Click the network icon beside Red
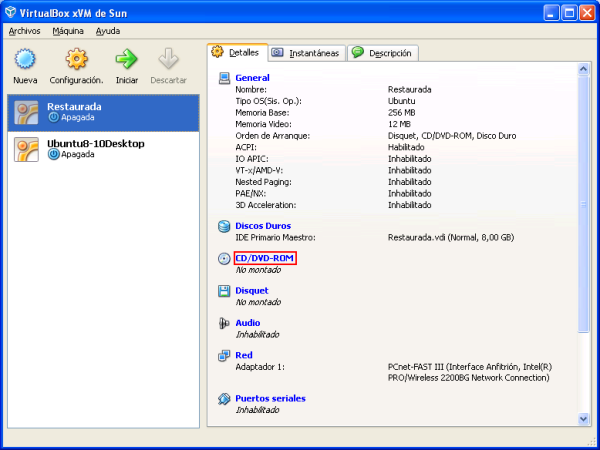This screenshot has height=450, width=600. 224,355
